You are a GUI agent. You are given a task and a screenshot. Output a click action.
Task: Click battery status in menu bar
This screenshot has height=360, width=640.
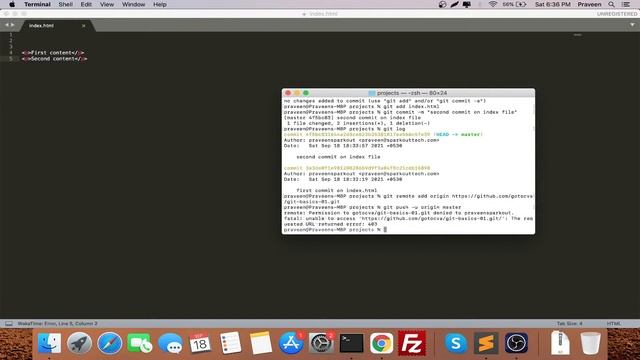(515, 4)
